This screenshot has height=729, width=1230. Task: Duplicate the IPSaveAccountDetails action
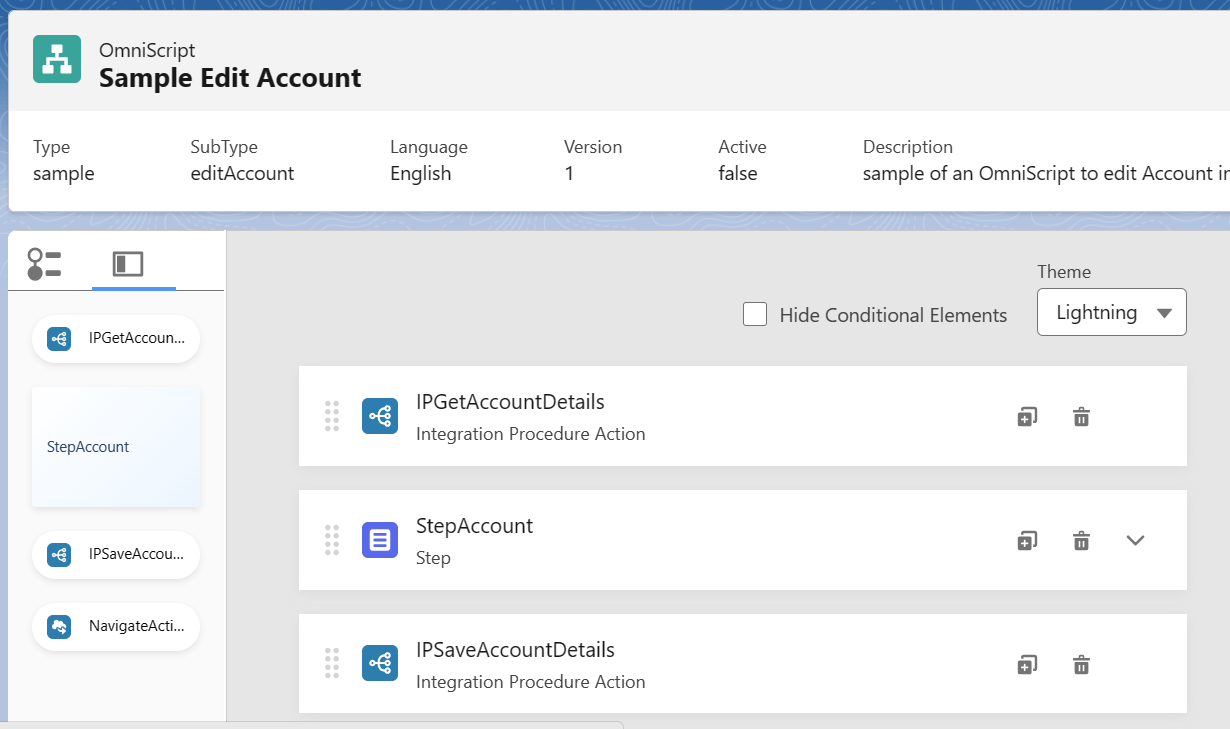(x=1026, y=663)
